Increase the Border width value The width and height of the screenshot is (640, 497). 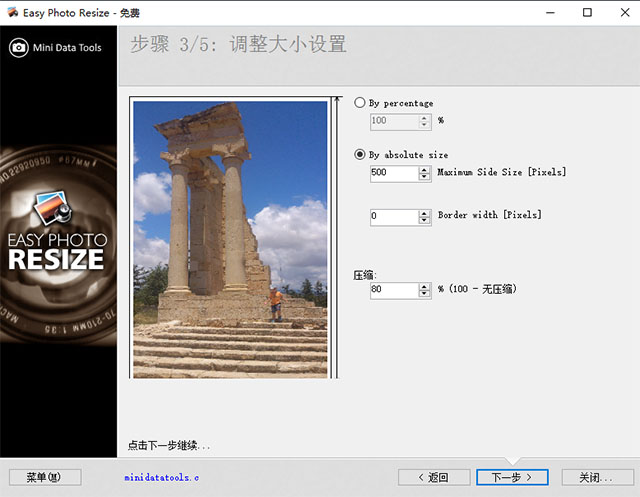[x=425, y=212]
